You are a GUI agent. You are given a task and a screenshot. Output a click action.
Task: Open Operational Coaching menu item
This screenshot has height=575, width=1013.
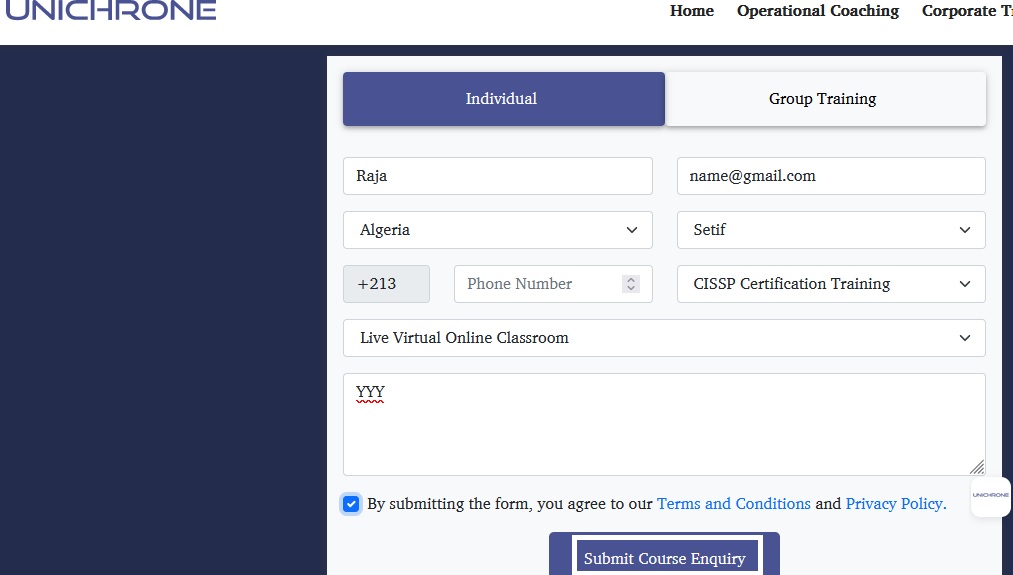818,11
